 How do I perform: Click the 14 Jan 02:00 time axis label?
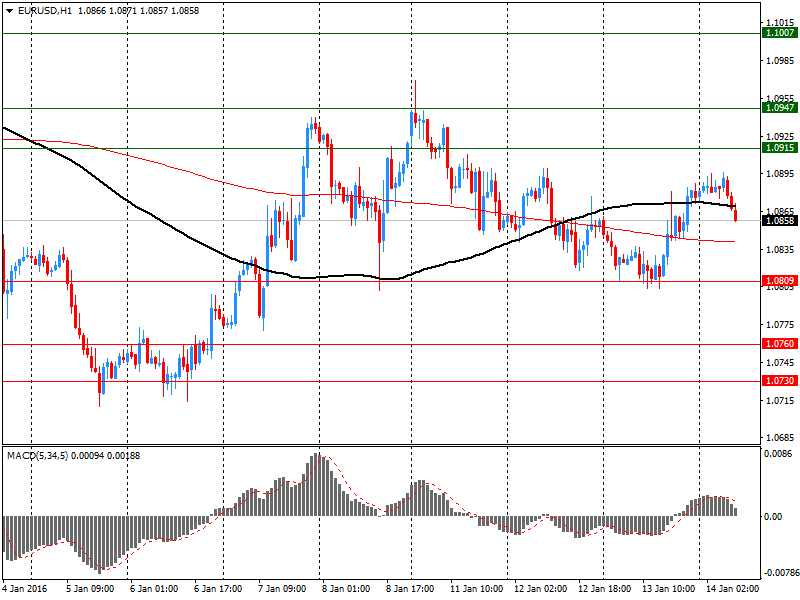(733, 589)
